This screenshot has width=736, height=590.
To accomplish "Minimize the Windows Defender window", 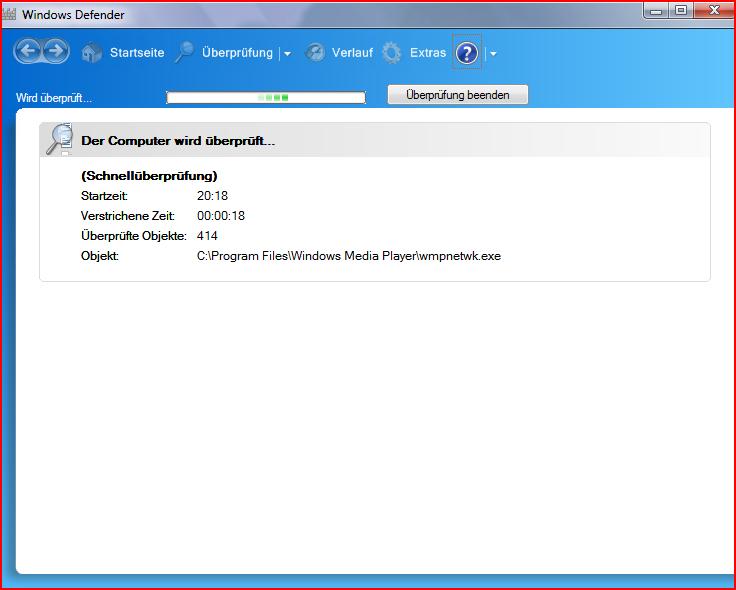I will pos(657,11).
